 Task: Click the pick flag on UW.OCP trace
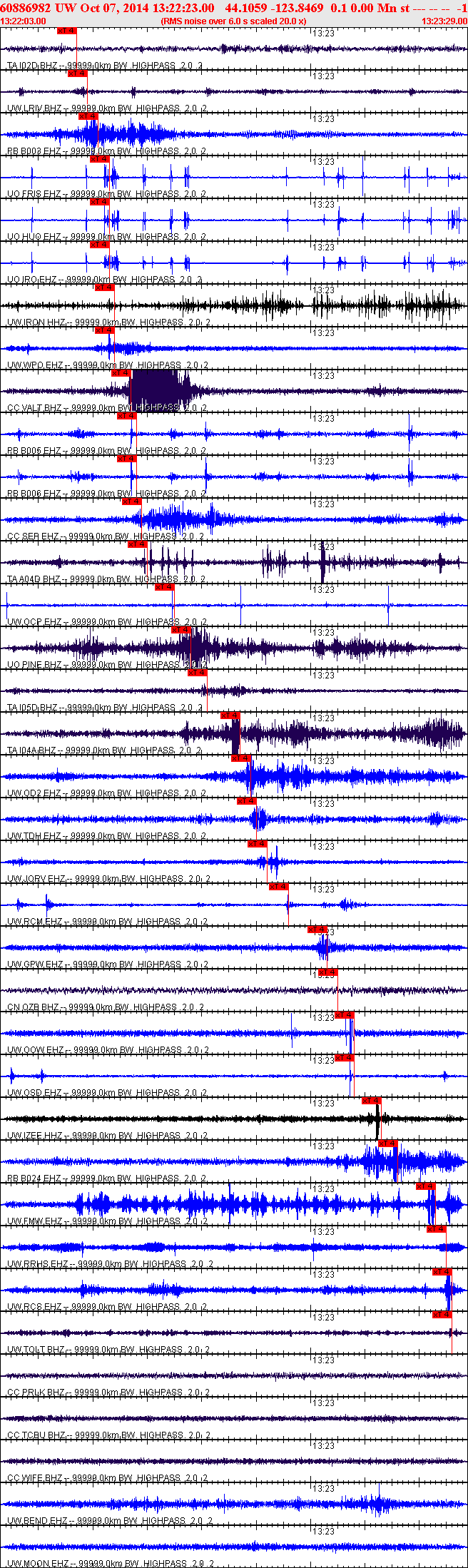(x=165, y=587)
